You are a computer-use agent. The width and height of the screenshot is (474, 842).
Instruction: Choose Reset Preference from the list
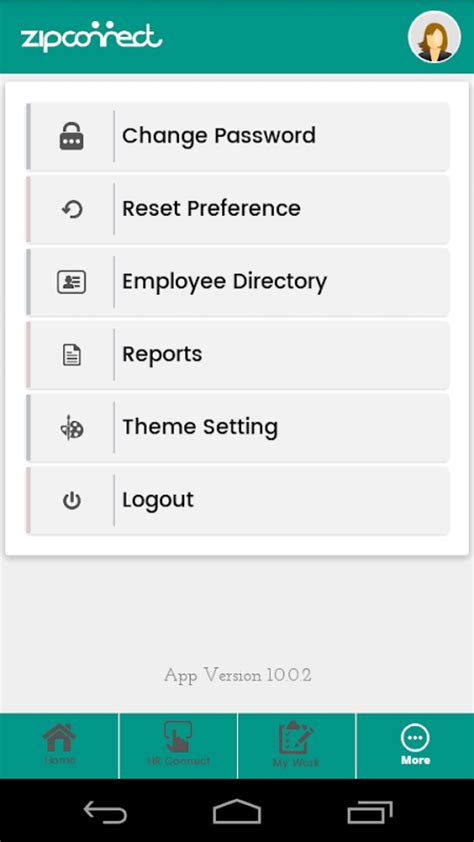point(238,209)
